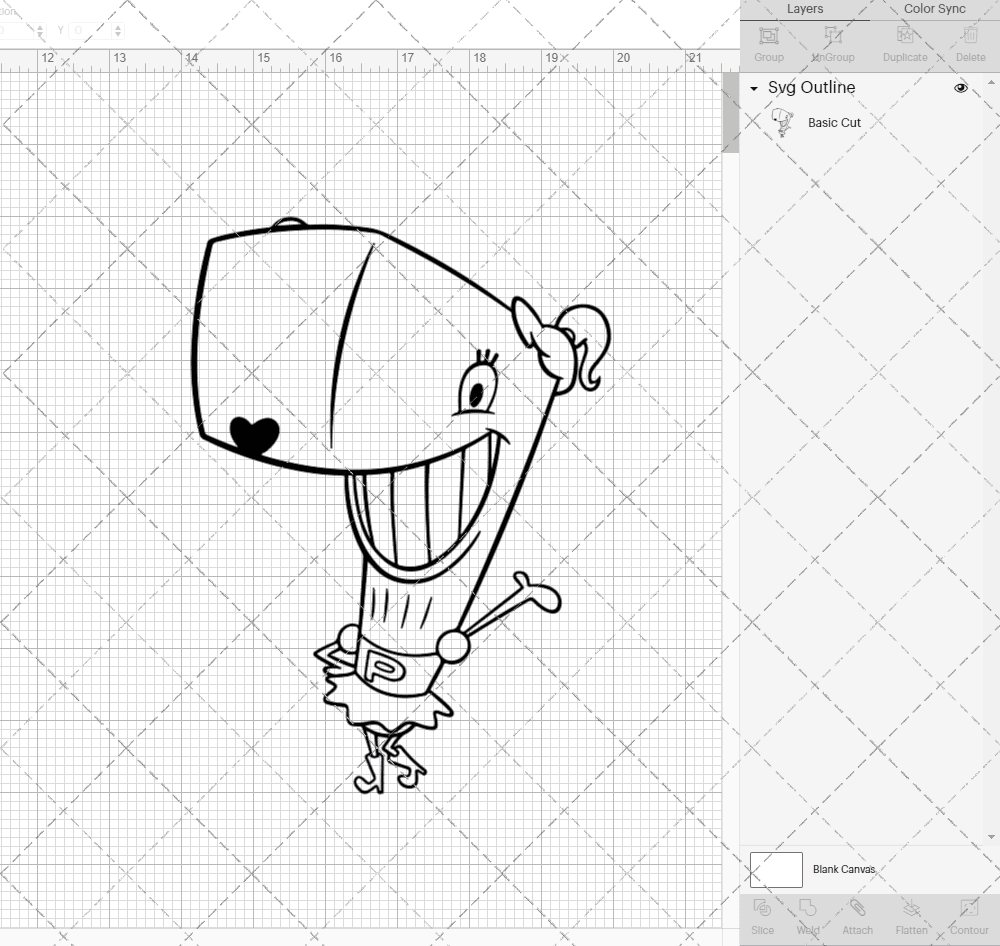This screenshot has width=1000, height=946.
Task: Open the Y position stepper up arrow
Action: point(118,25)
